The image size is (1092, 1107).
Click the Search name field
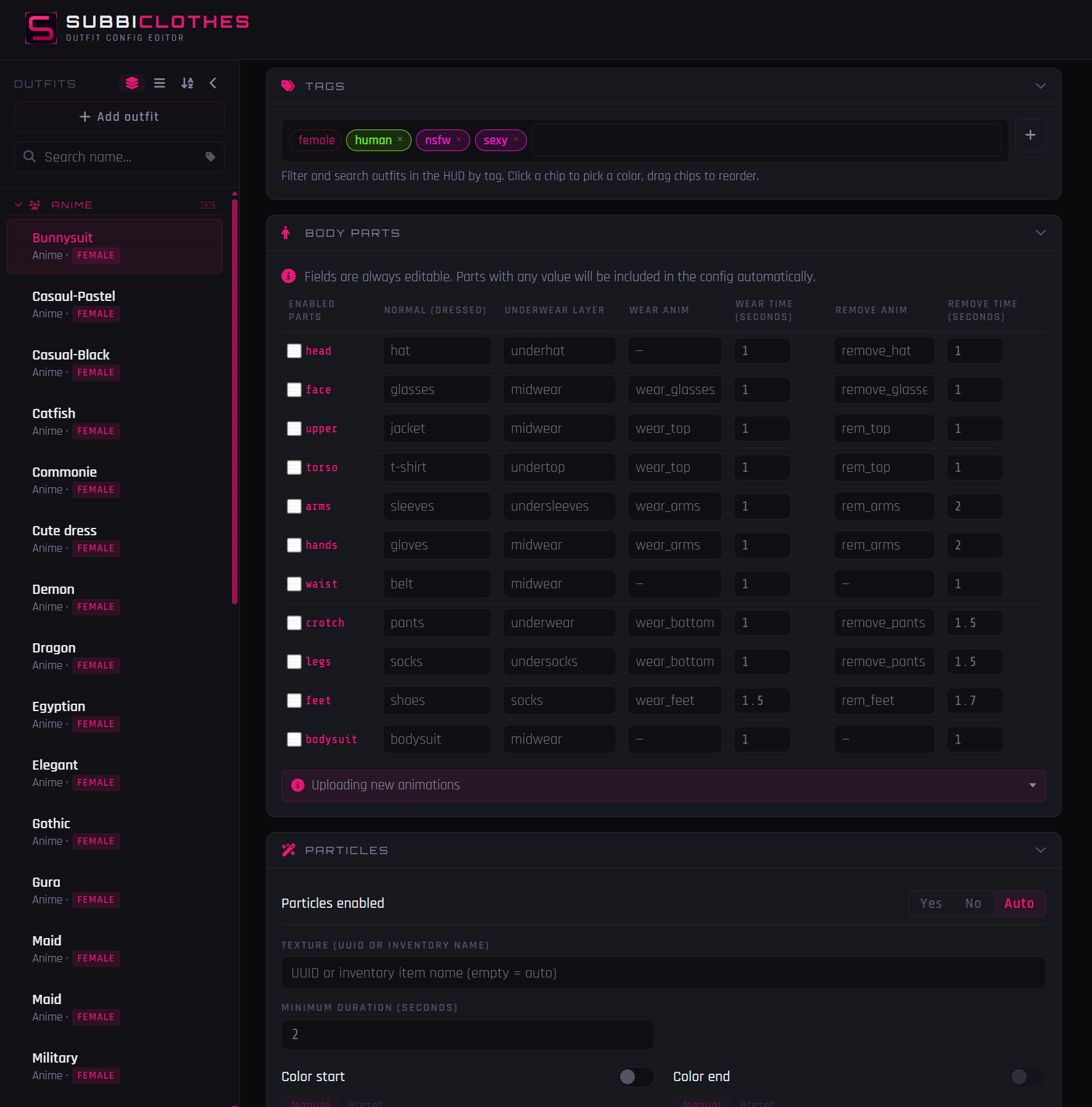point(119,157)
